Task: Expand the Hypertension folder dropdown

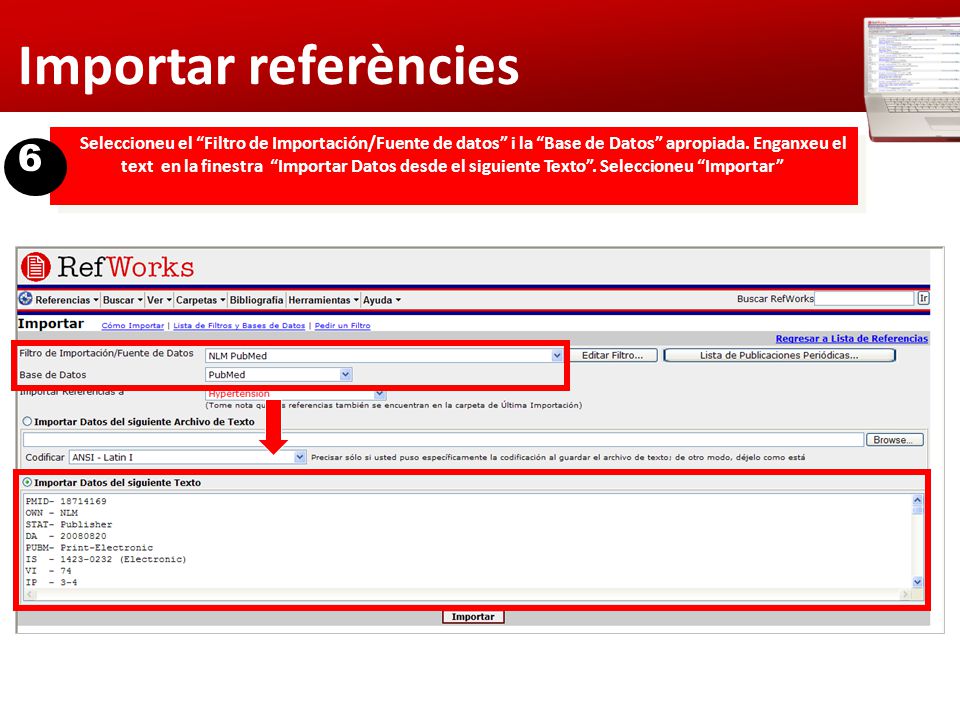Action: (x=380, y=394)
